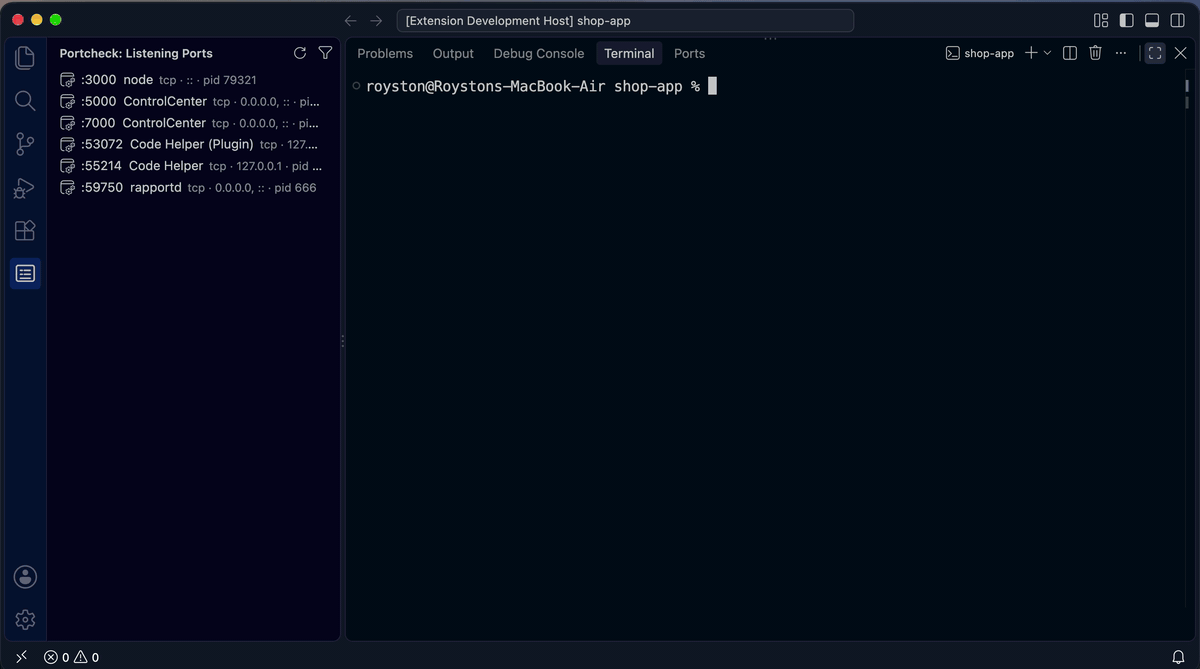Open the Explorer view in activity bar
This screenshot has width=1200, height=669.
(x=25, y=58)
